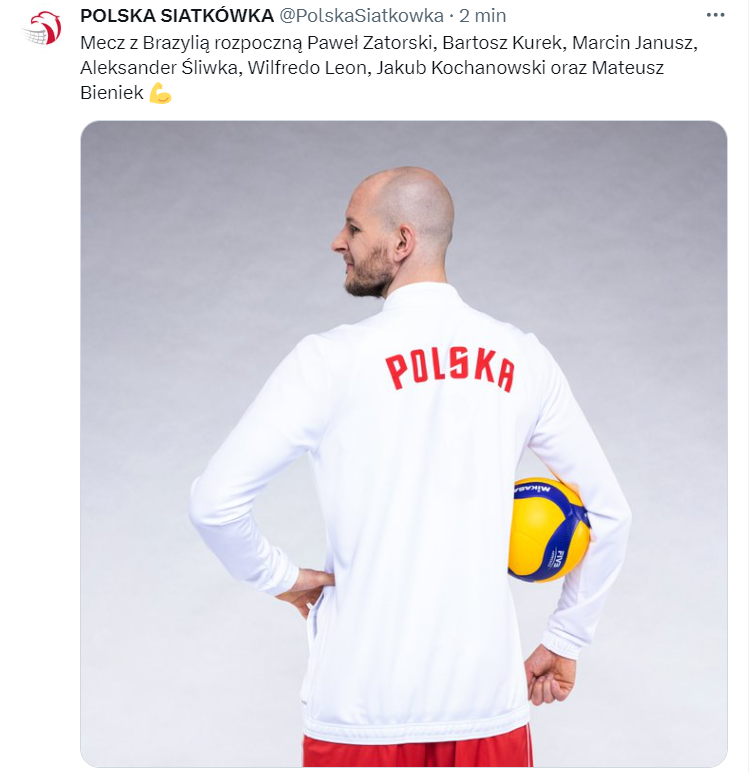Open the @PolskaSiatkowka handle link
The width and height of the screenshot is (752, 773).
point(361,16)
